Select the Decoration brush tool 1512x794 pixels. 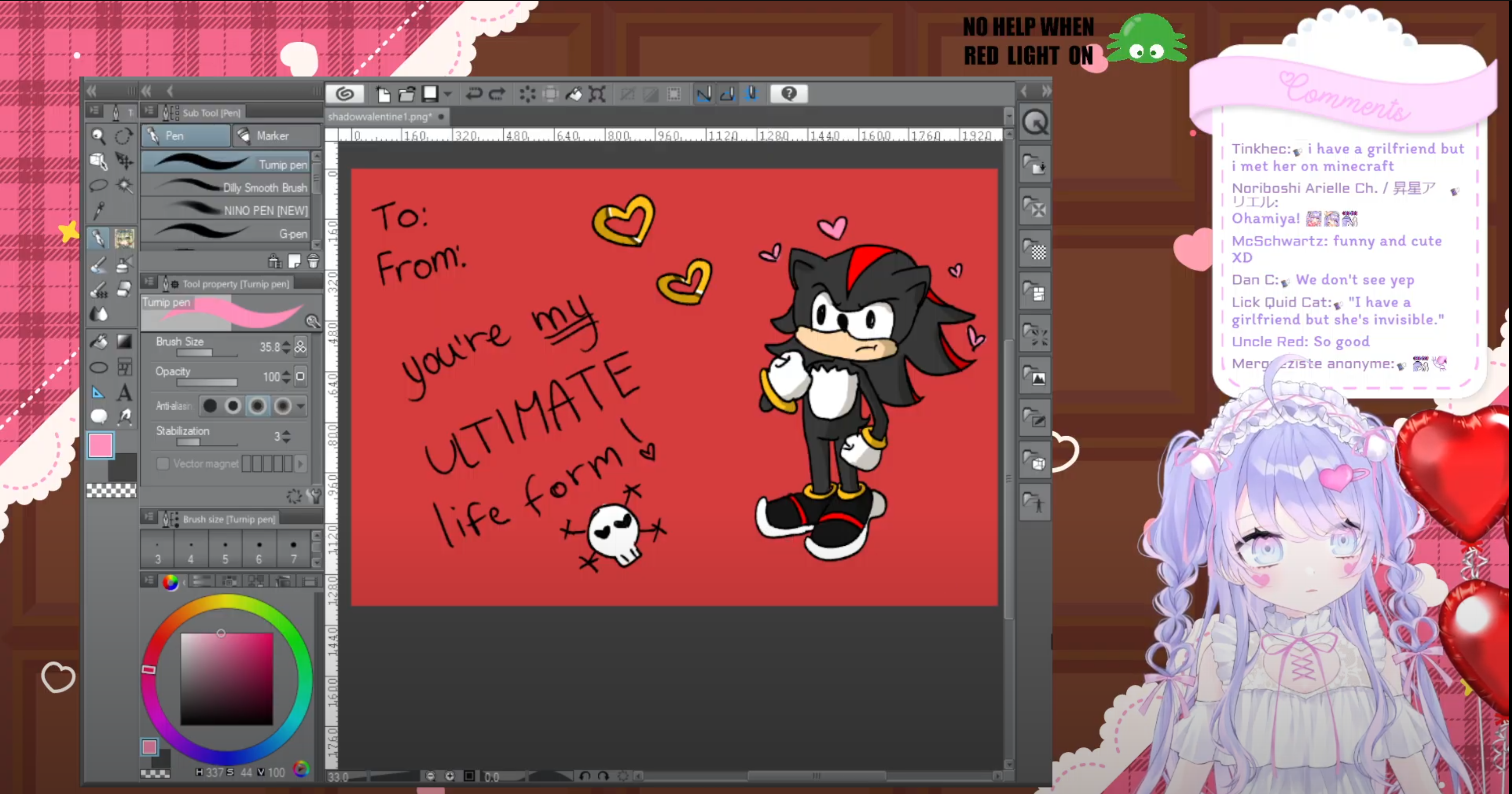tap(98, 289)
